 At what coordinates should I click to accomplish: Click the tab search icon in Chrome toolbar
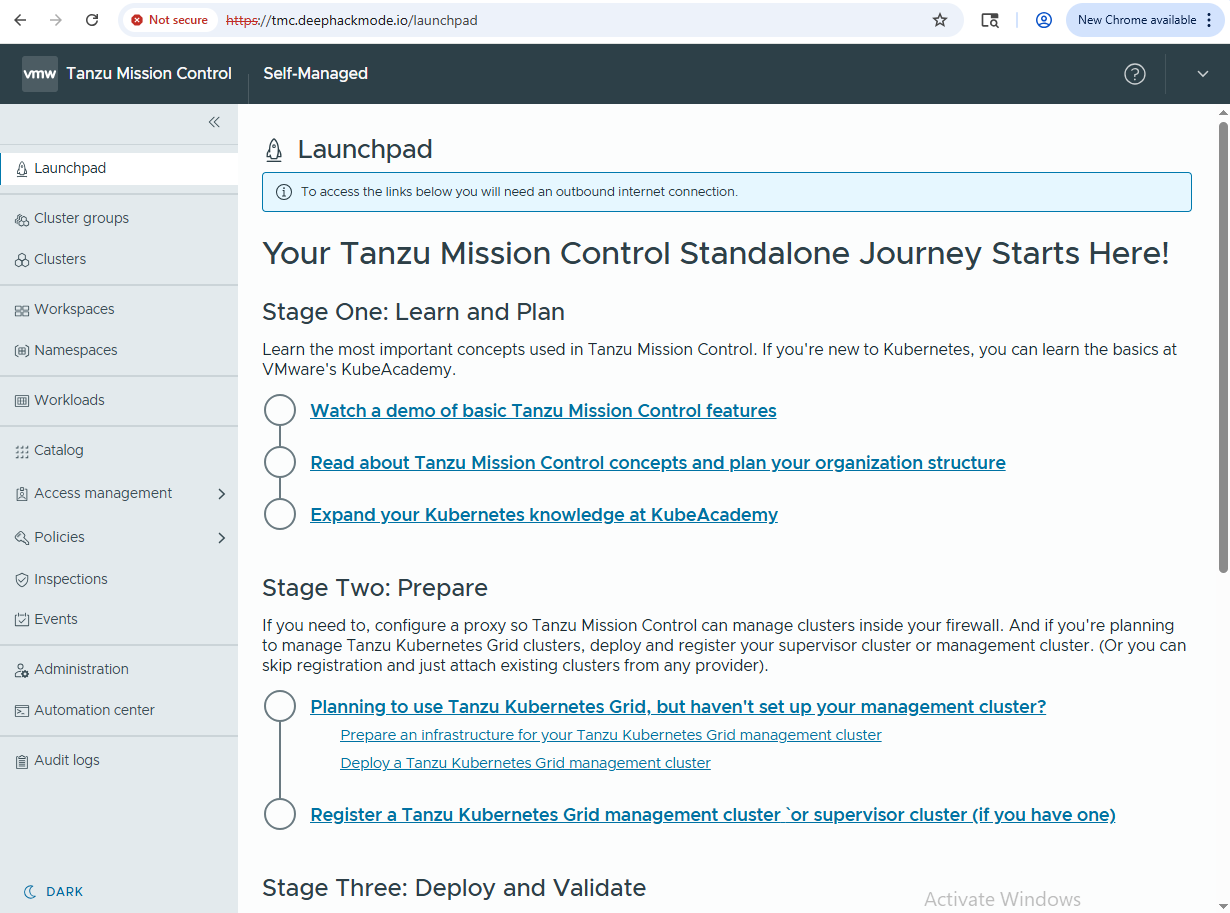pyautogui.click(x=990, y=20)
